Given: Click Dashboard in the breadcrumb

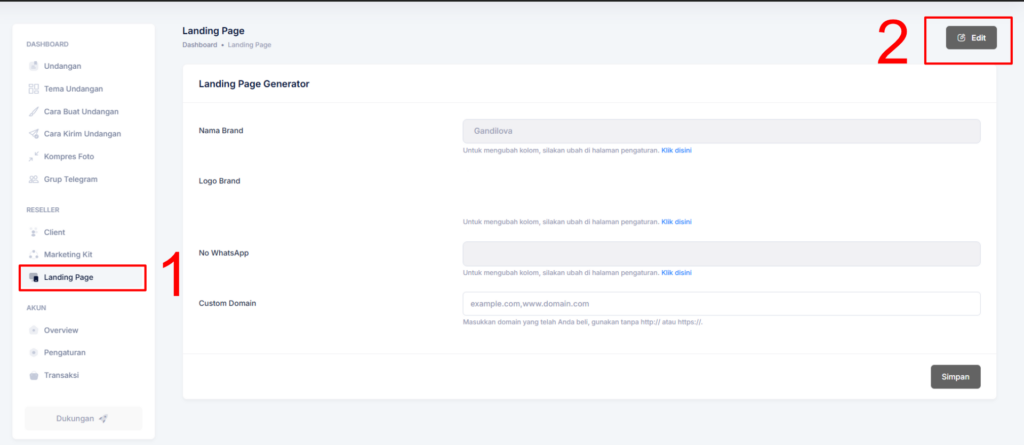Looking at the screenshot, I should tap(200, 45).
